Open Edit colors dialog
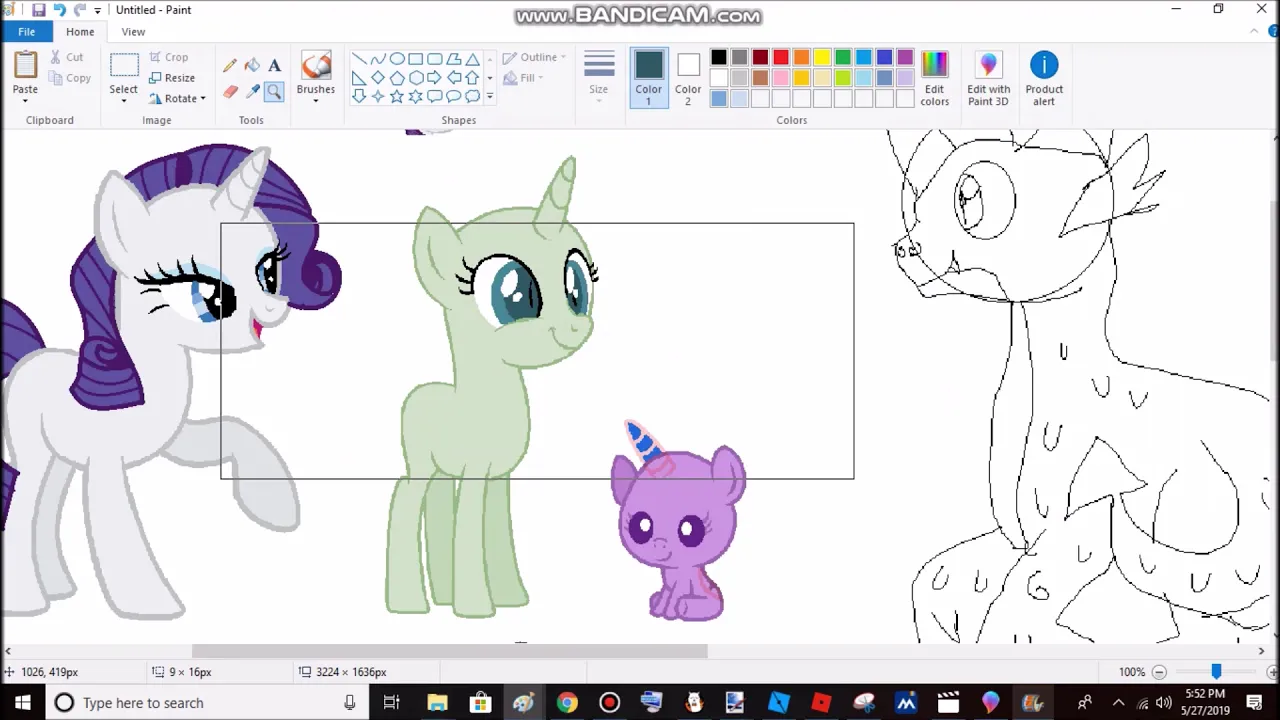 935,78
